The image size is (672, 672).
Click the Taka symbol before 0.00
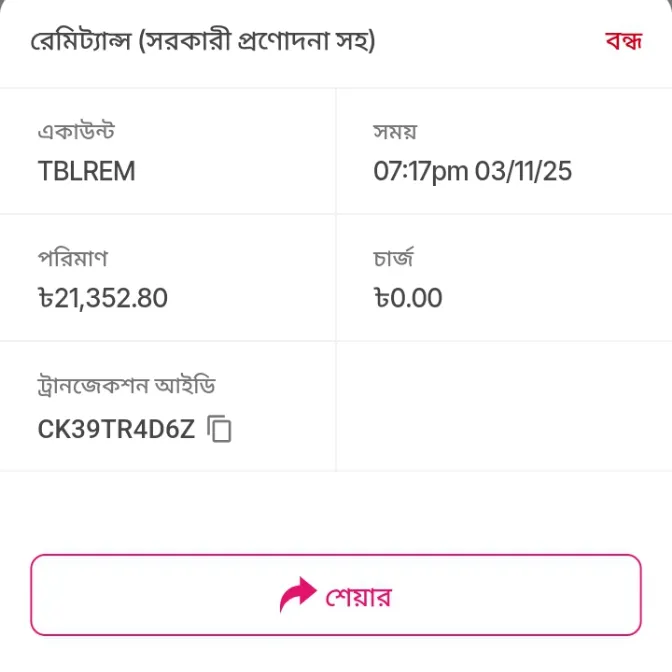pos(381,298)
